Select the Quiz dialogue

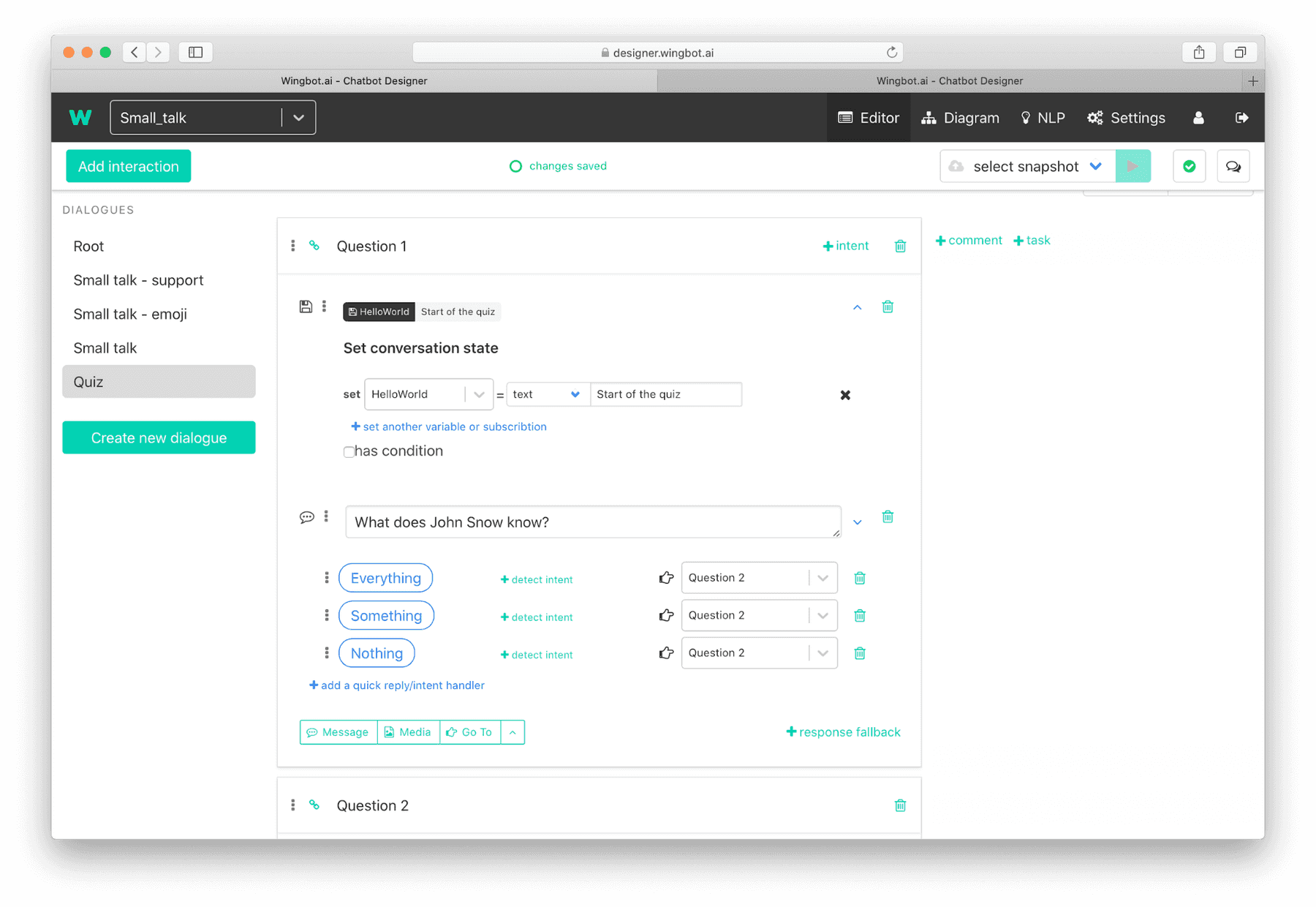tap(158, 381)
